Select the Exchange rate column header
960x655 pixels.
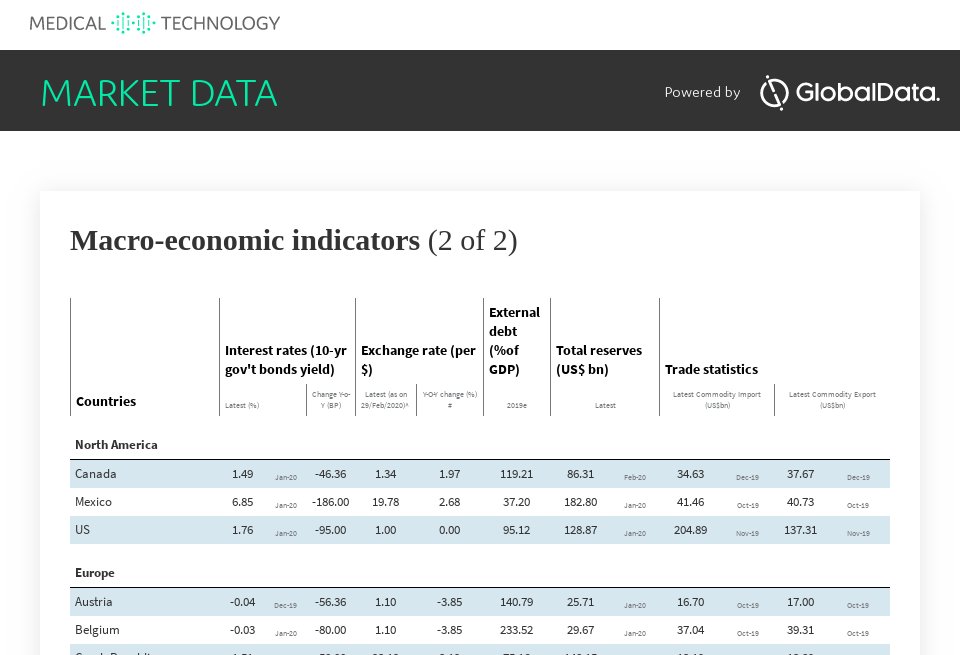pyautogui.click(x=418, y=360)
